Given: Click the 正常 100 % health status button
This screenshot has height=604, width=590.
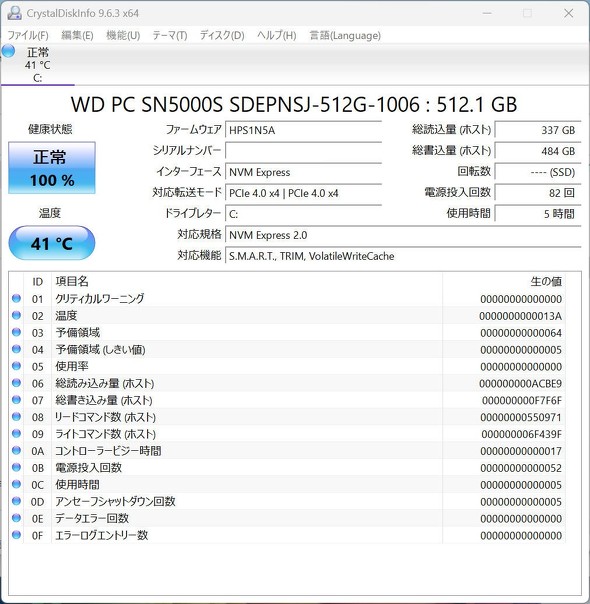Looking at the screenshot, I should (x=52, y=168).
